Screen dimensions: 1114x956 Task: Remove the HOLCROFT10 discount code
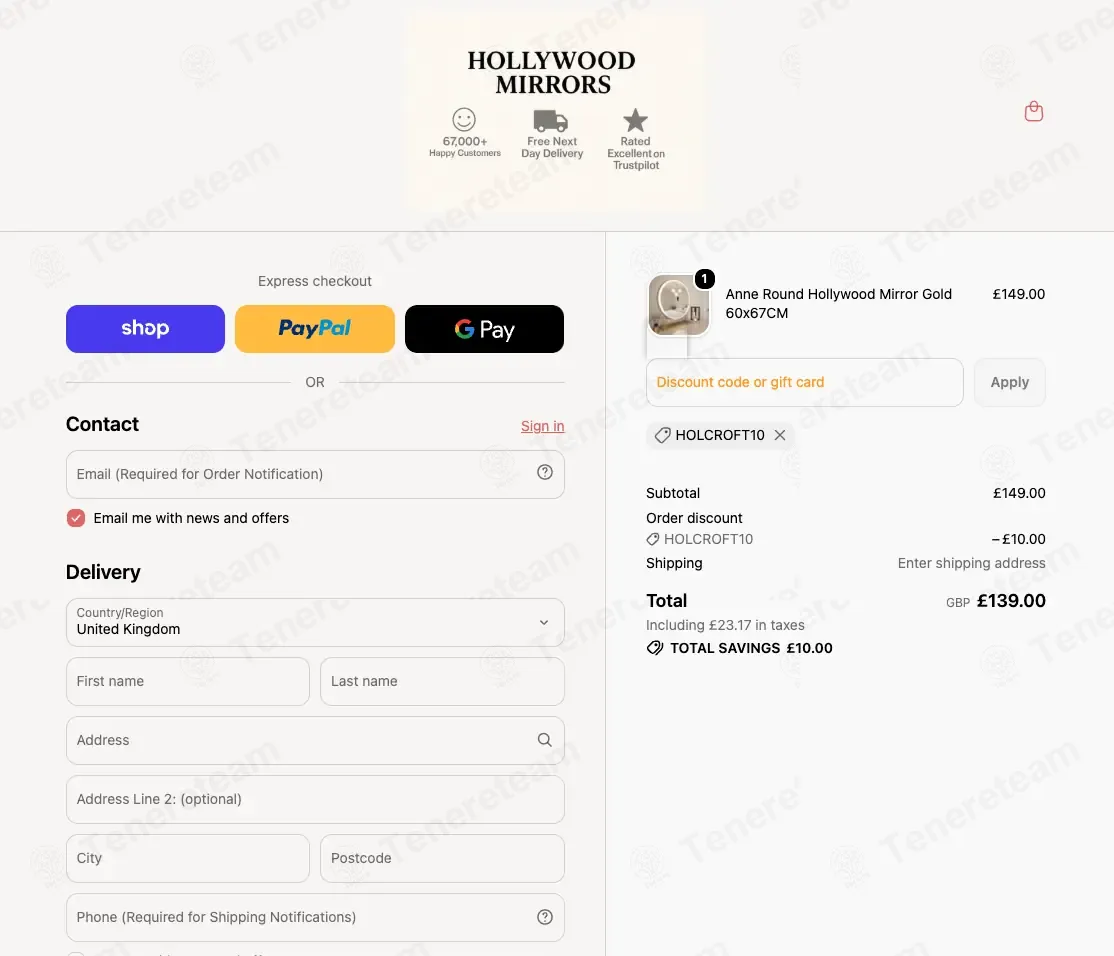[x=780, y=435]
